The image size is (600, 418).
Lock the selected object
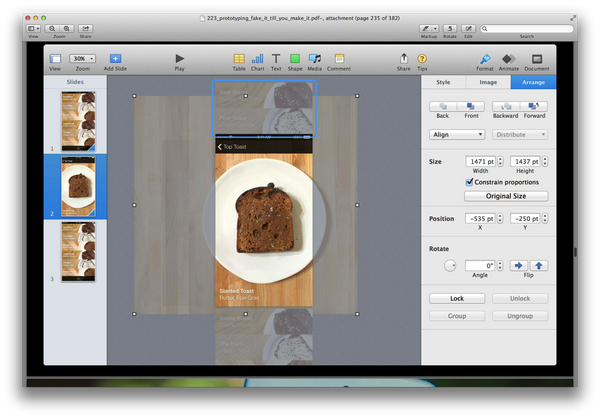(457, 298)
